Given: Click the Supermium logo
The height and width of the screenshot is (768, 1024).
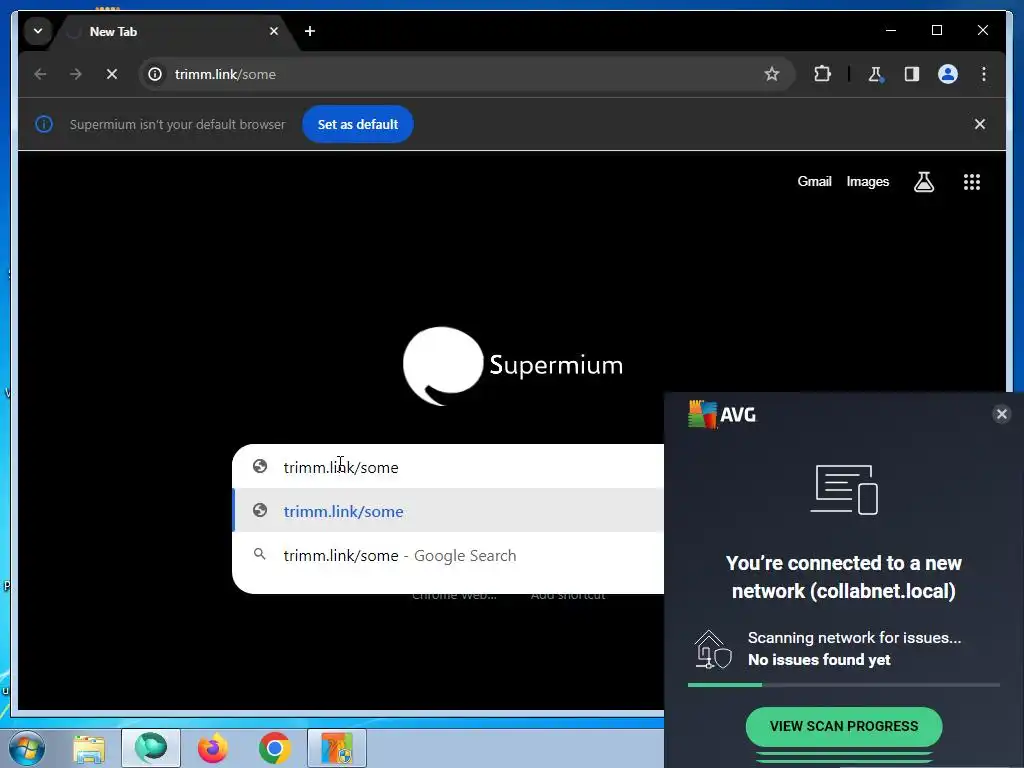Looking at the screenshot, I should pos(513,366).
